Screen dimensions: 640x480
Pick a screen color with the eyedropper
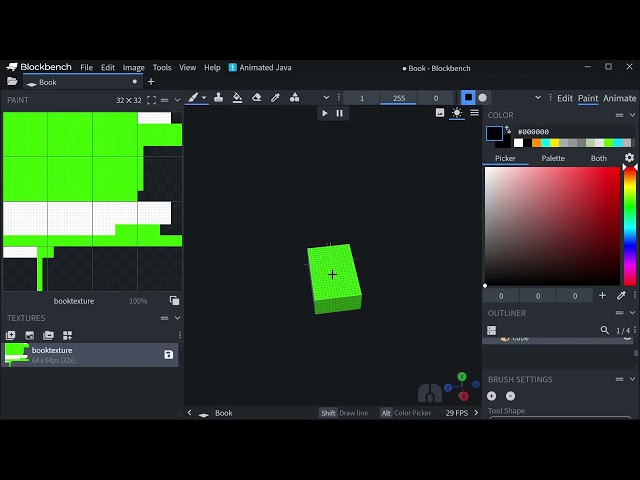tap(621, 295)
